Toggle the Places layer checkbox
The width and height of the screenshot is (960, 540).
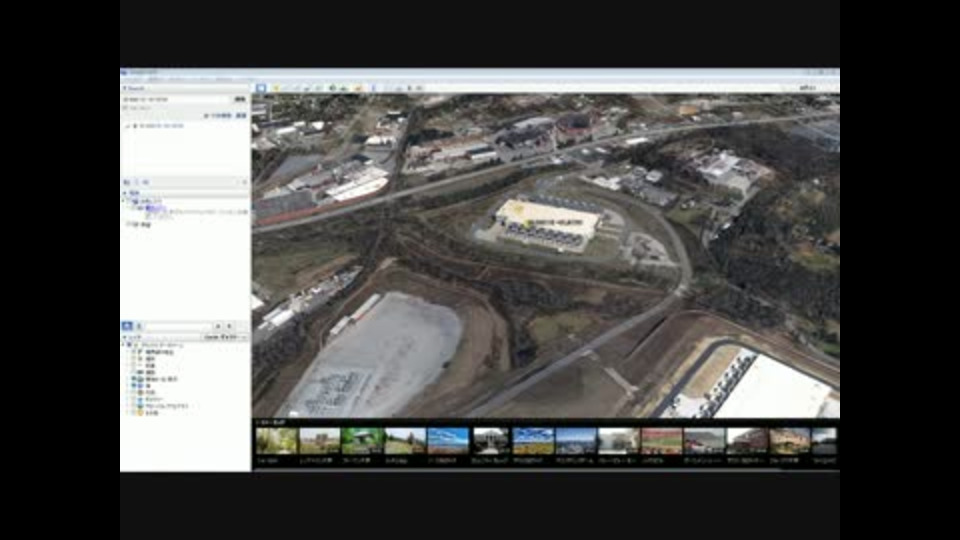coord(135,359)
